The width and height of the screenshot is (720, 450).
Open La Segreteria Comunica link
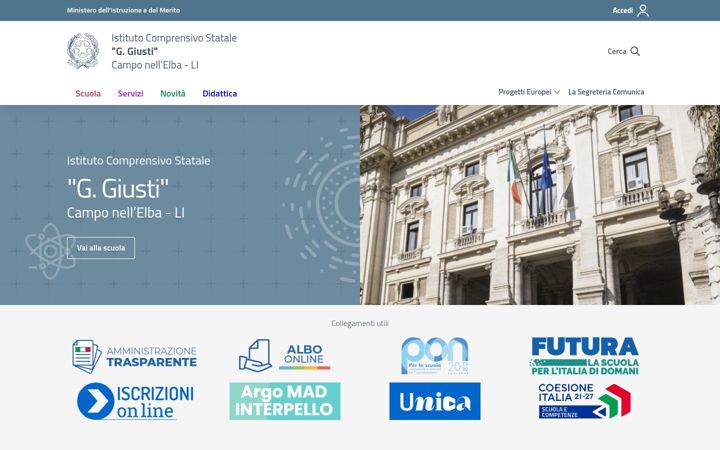click(606, 92)
